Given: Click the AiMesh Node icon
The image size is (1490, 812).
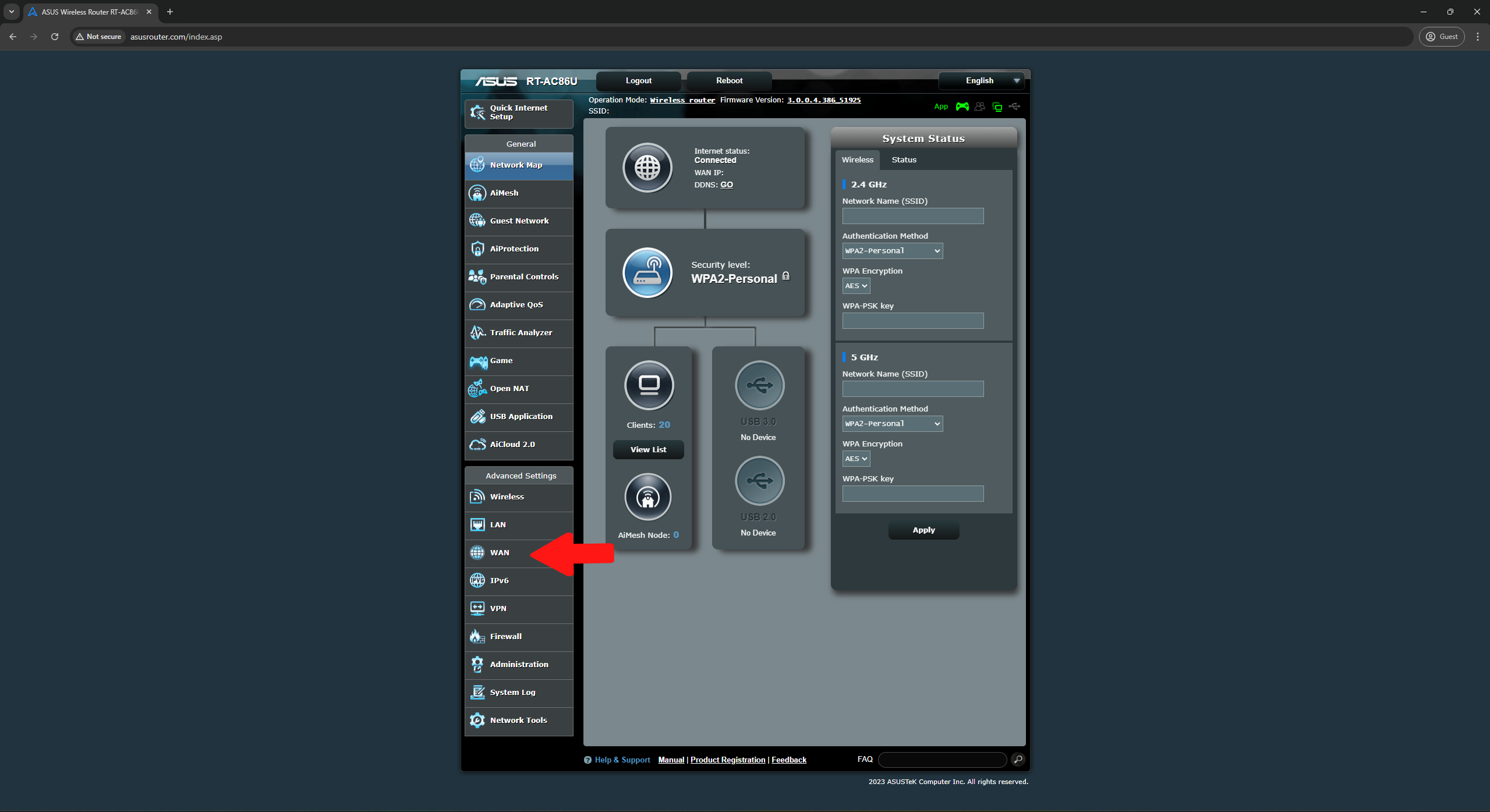Looking at the screenshot, I should [x=647, y=497].
